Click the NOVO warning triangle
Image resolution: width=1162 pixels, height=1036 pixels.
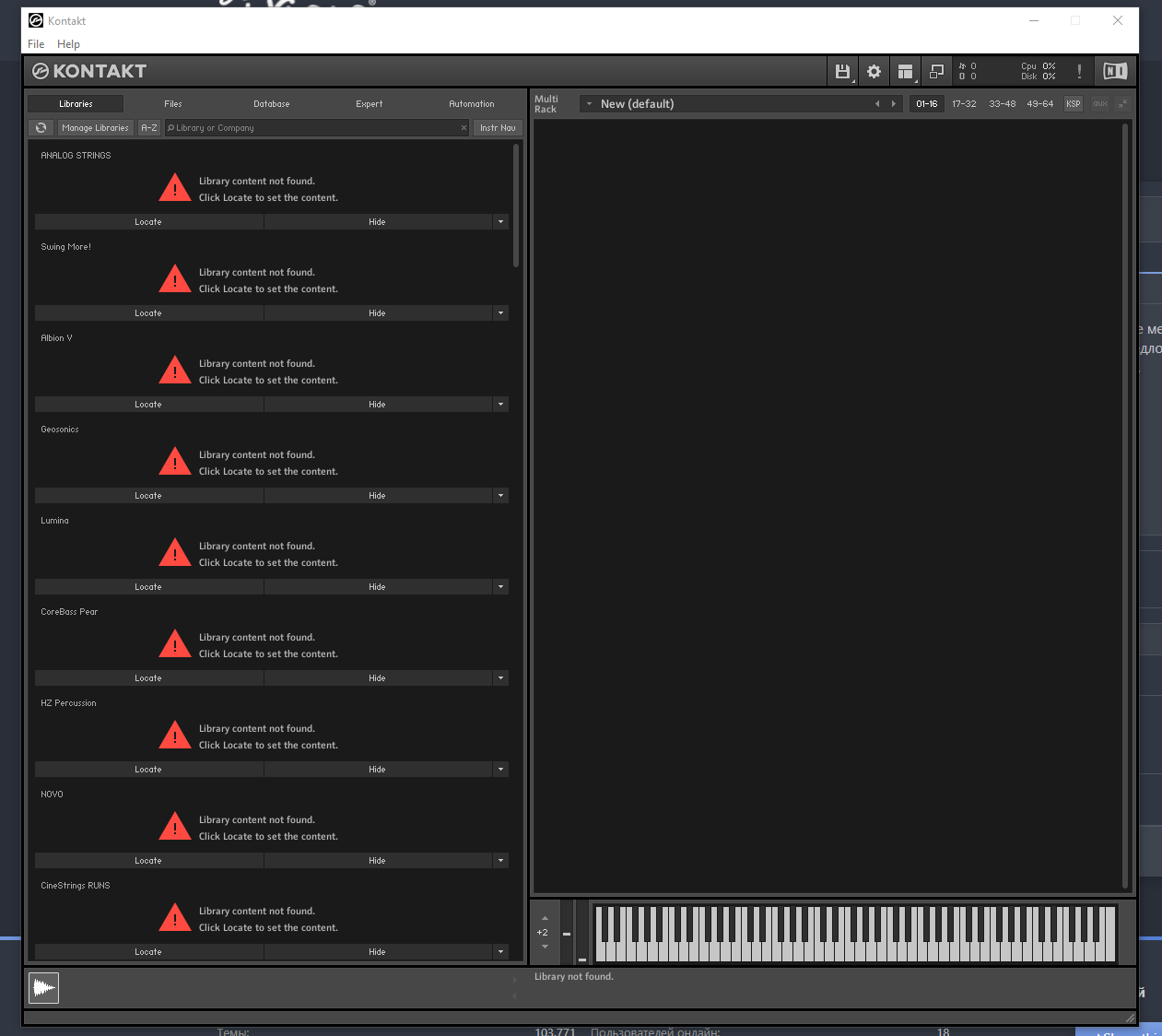click(175, 827)
